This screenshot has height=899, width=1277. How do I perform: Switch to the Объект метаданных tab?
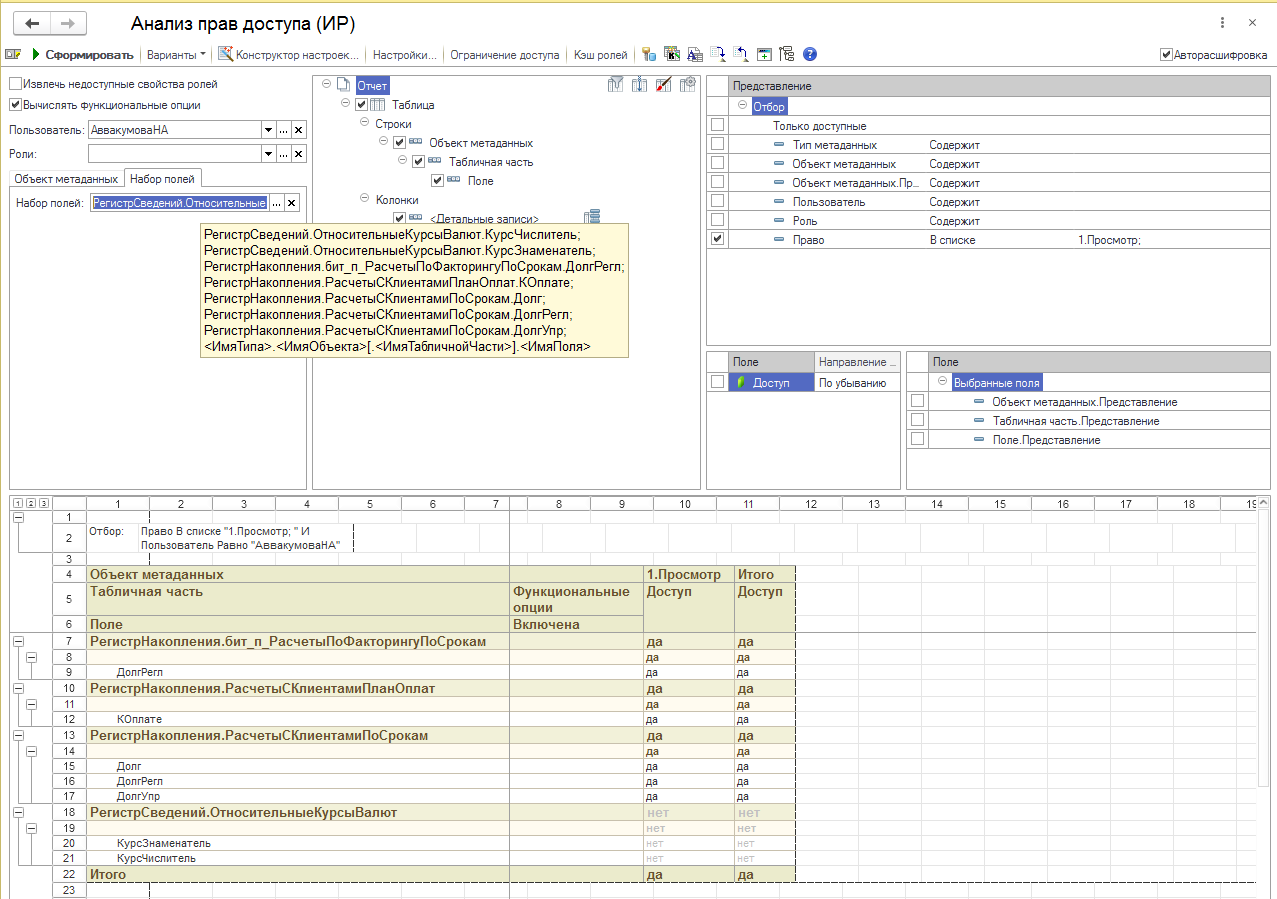coord(66,179)
